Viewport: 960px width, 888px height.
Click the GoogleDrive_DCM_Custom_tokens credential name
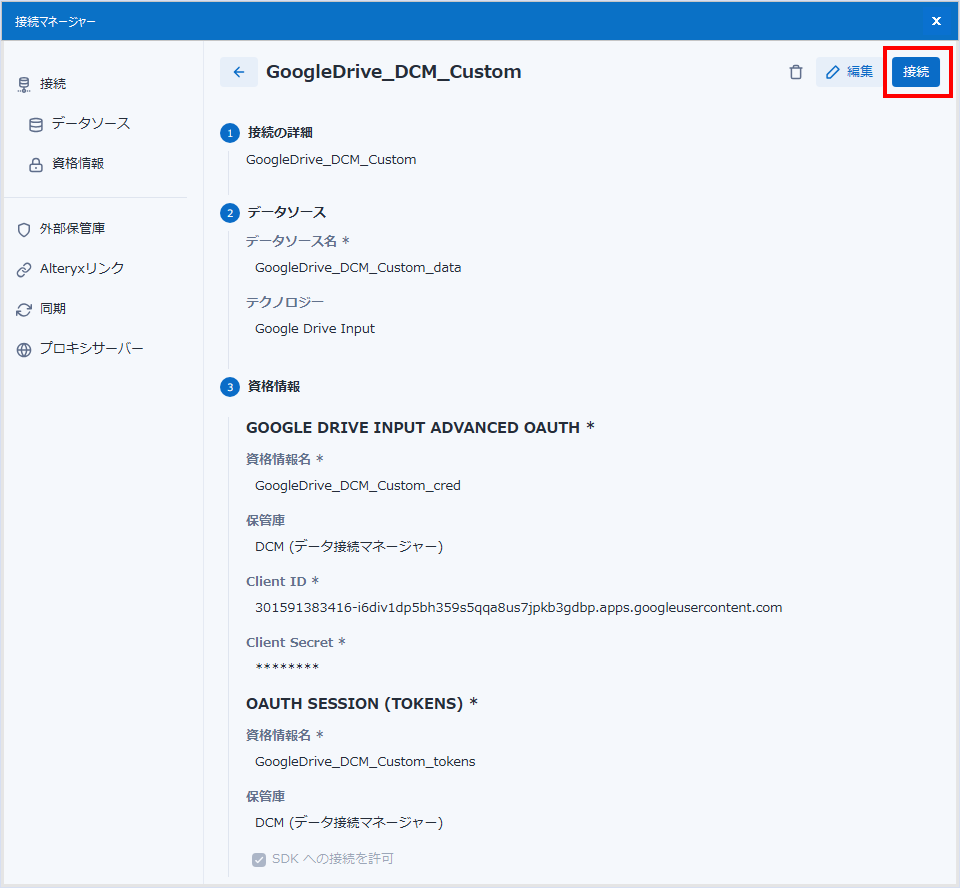[365, 762]
